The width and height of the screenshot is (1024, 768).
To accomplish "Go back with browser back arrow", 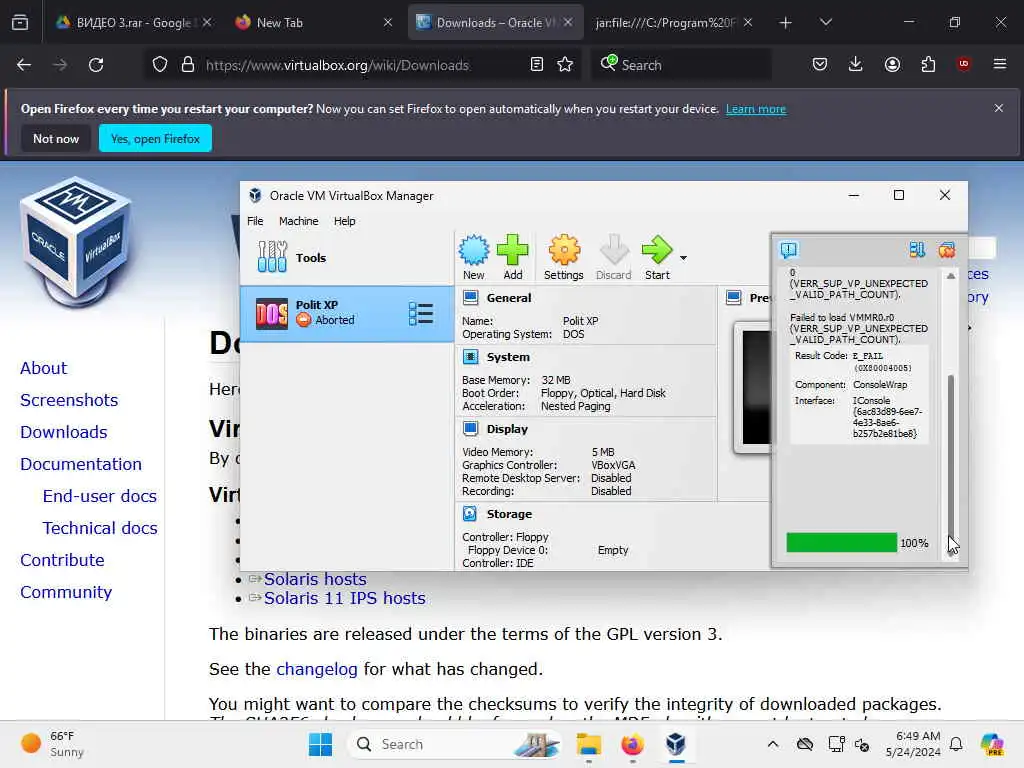I will (24, 65).
